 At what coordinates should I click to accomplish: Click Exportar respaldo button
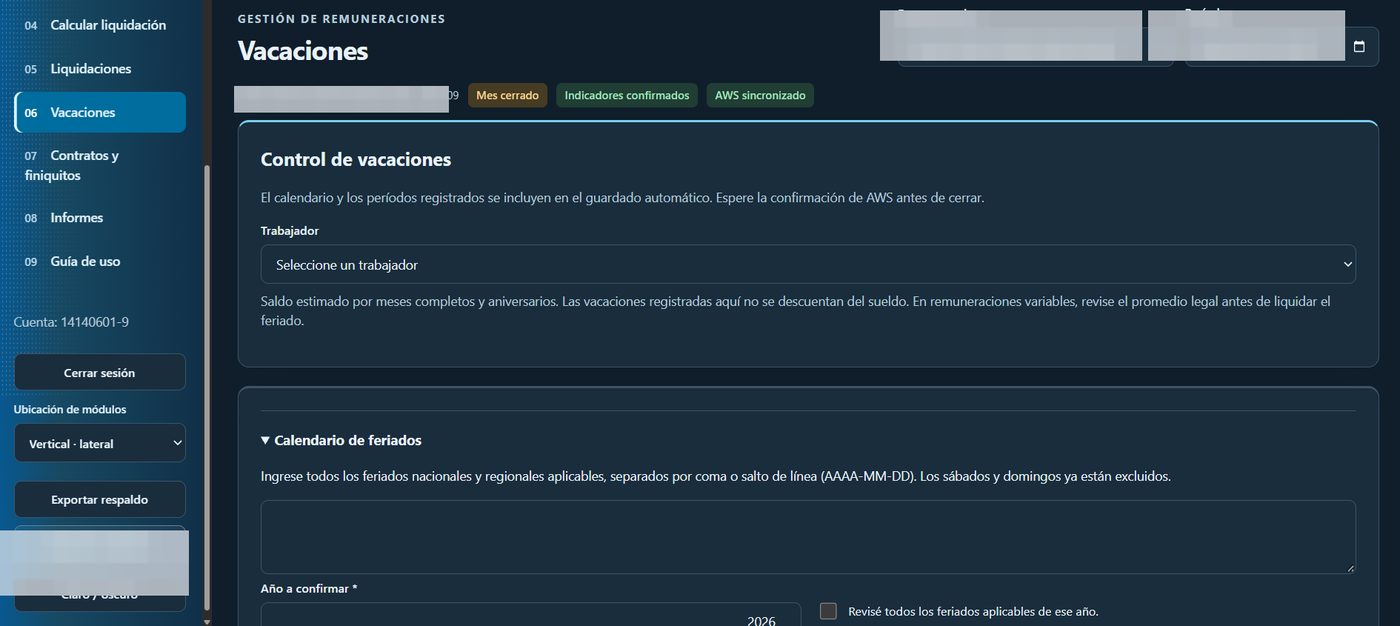[100, 499]
